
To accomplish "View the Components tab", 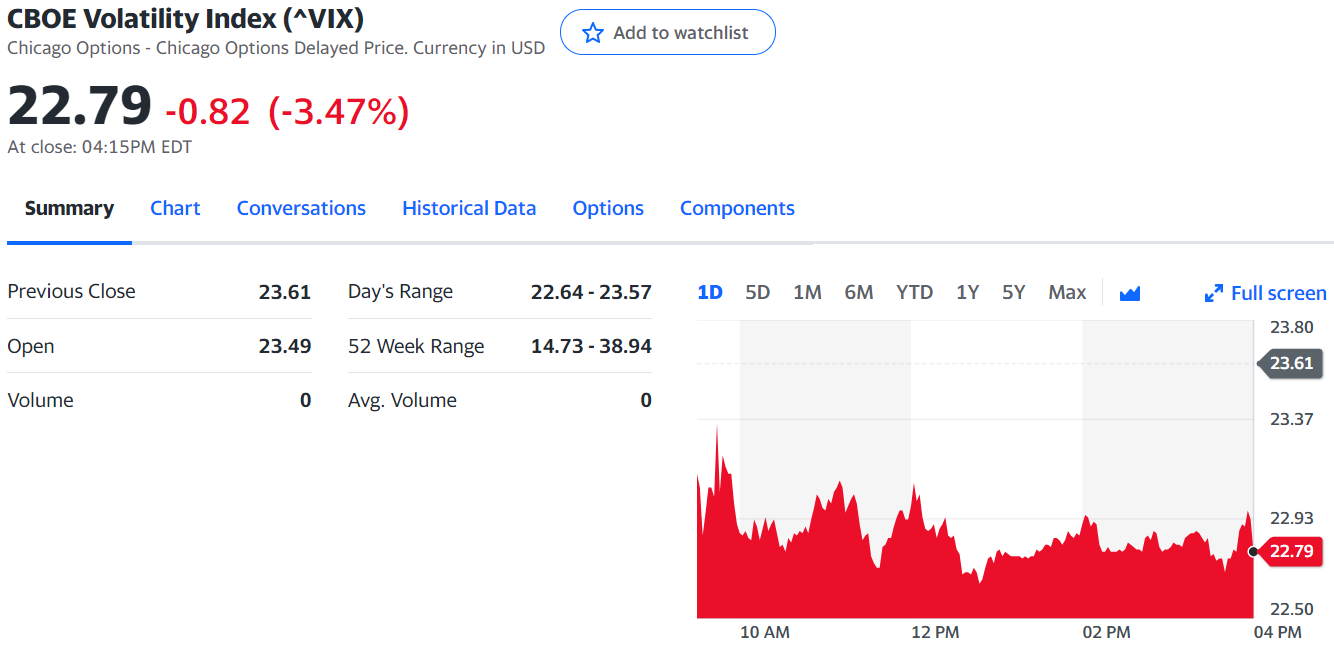I will pyautogui.click(x=737, y=208).
